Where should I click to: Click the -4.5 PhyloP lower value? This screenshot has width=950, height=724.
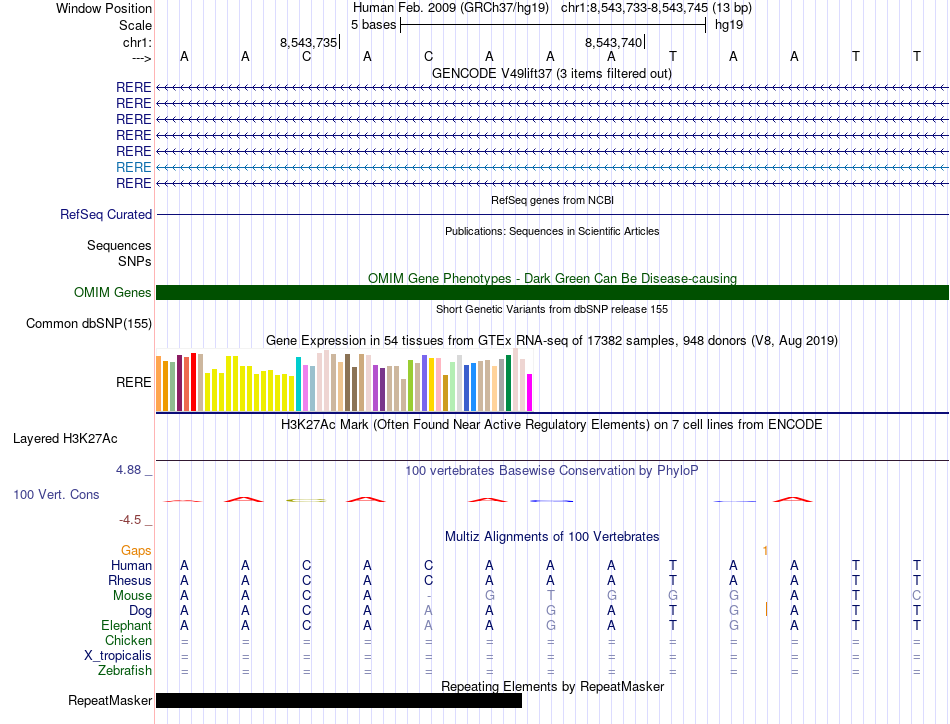(x=130, y=520)
